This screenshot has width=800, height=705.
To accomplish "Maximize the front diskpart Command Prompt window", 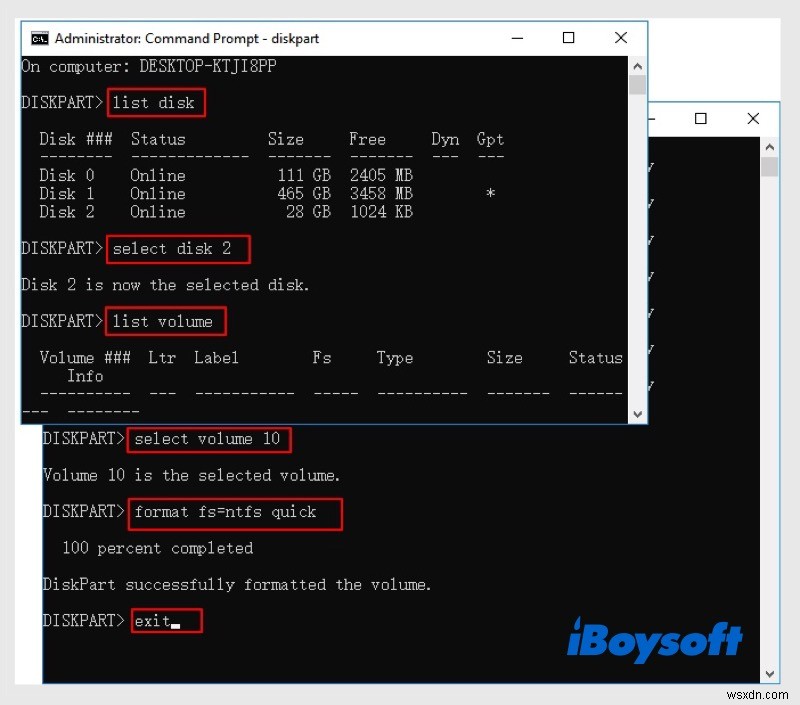I will [568, 38].
